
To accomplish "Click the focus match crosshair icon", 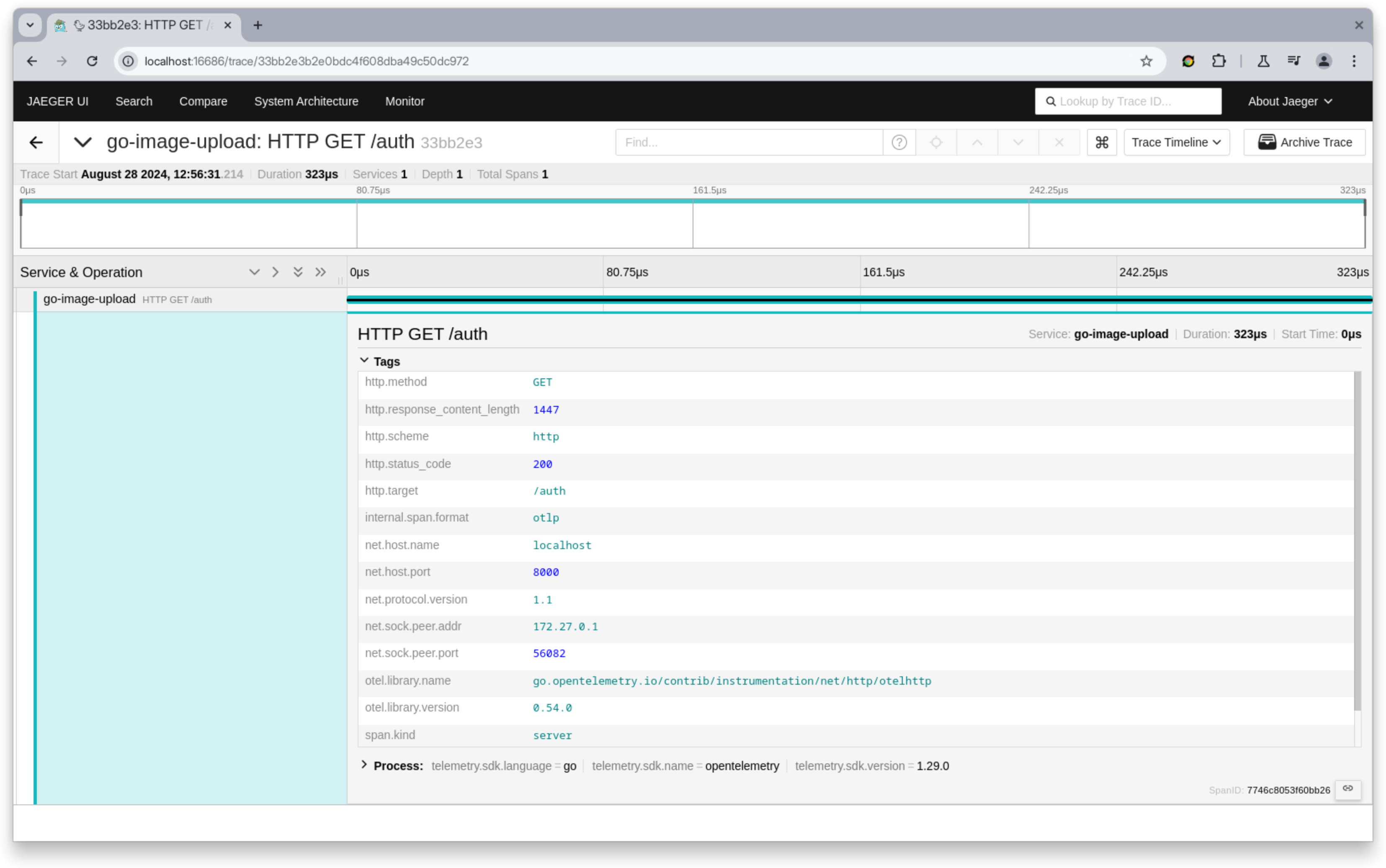I will click(936, 142).
